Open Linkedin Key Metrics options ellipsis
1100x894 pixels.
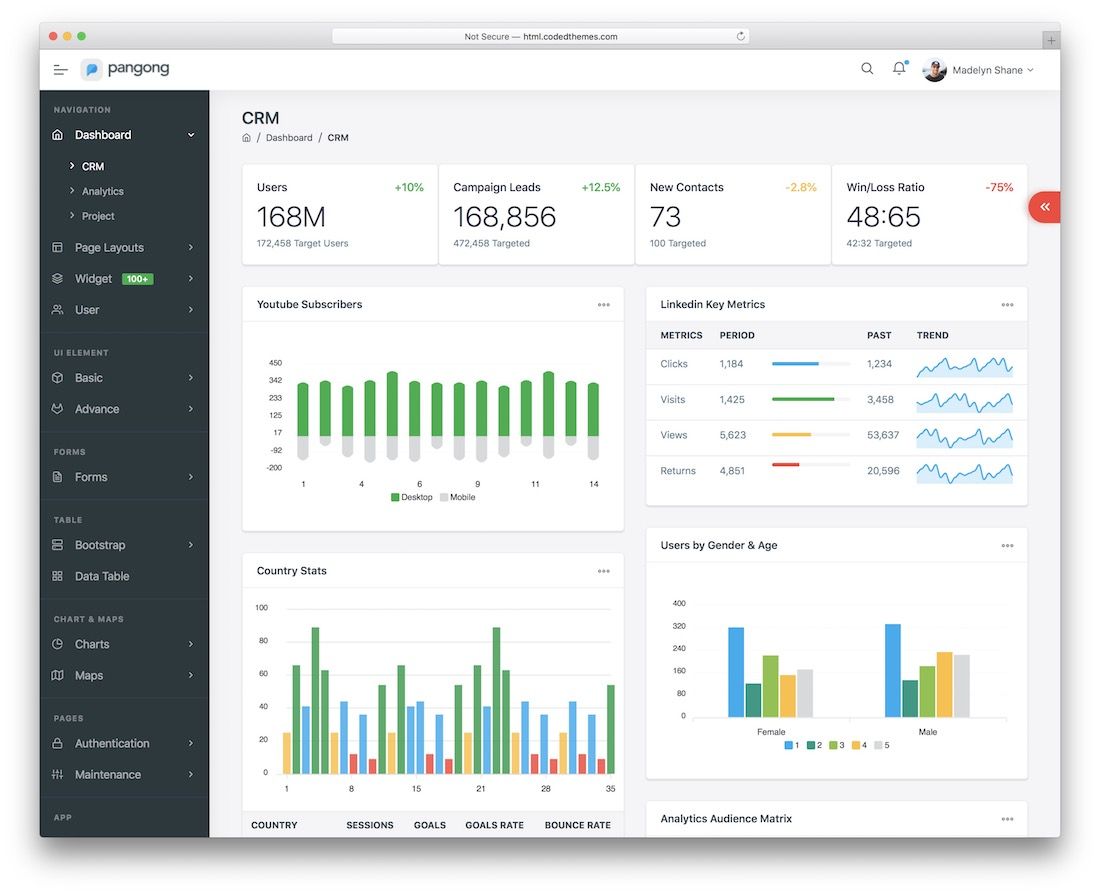pyautogui.click(x=1007, y=305)
